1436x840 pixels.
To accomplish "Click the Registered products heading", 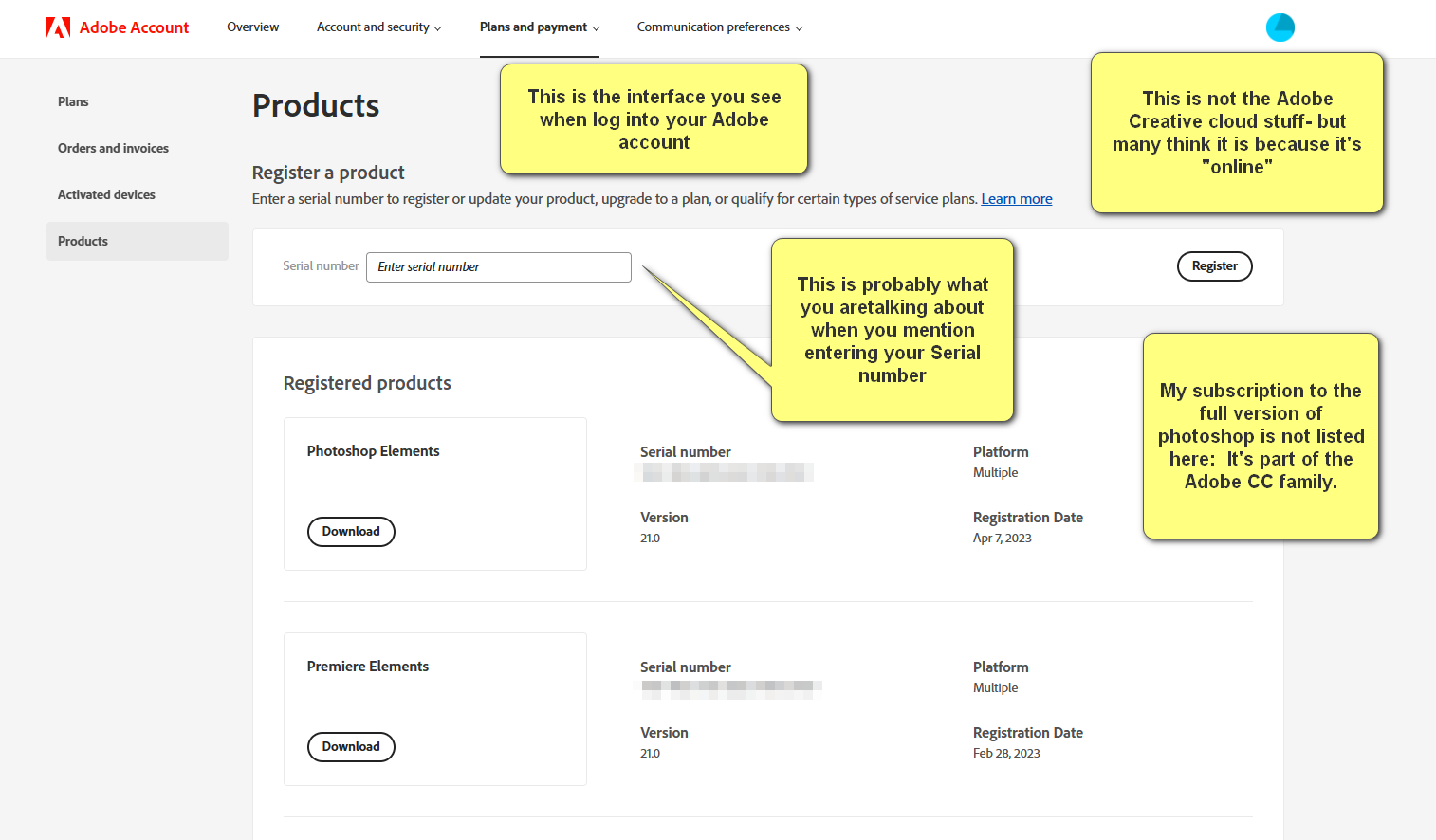I will pos(367,383).
